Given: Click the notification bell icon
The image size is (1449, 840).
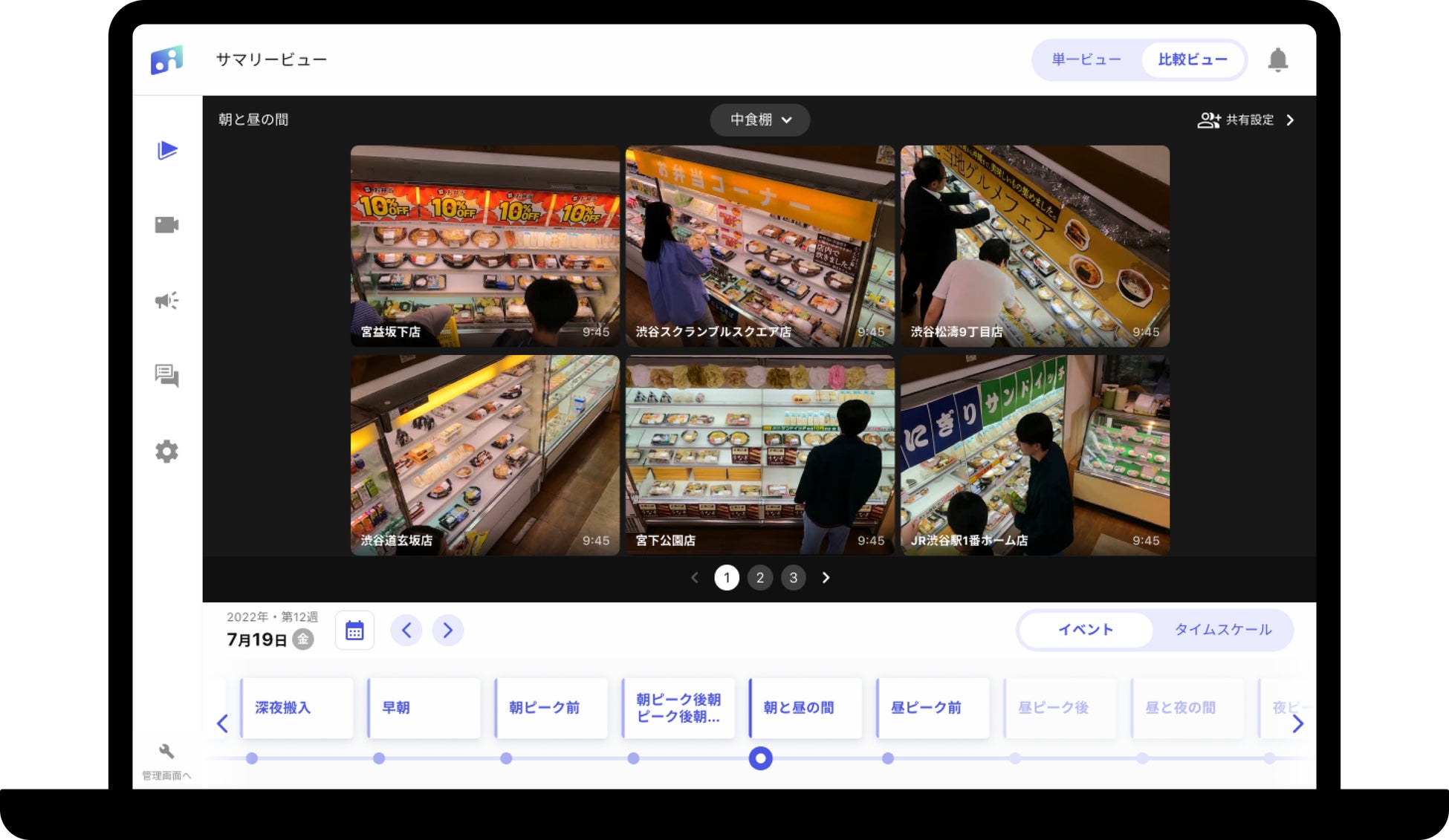Looking at the screenshot, I should click(x=1277, y=59).
